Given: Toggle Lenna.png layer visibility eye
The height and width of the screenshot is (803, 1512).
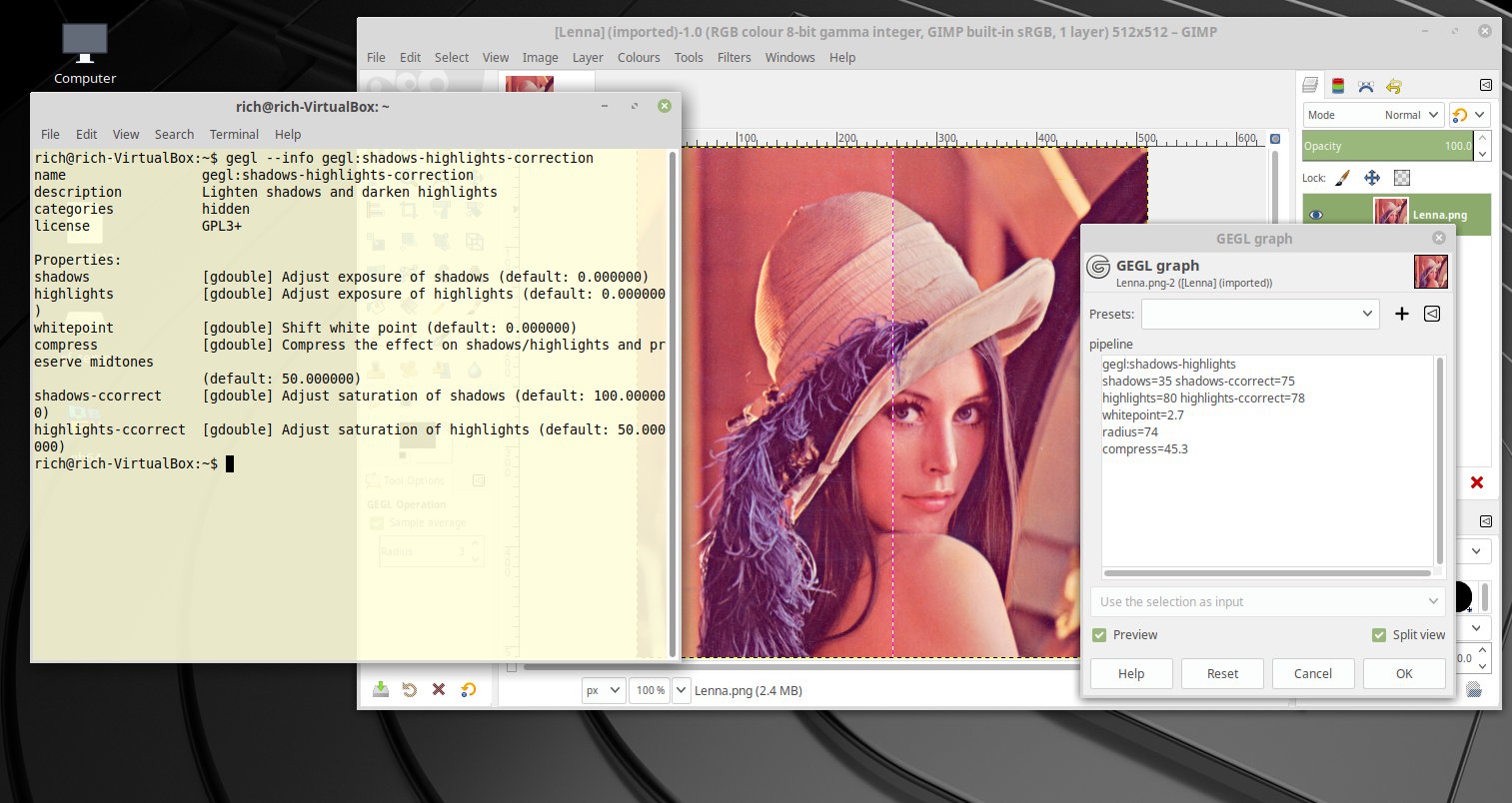Looking at the screenshot, I should tap(1315, 215).
